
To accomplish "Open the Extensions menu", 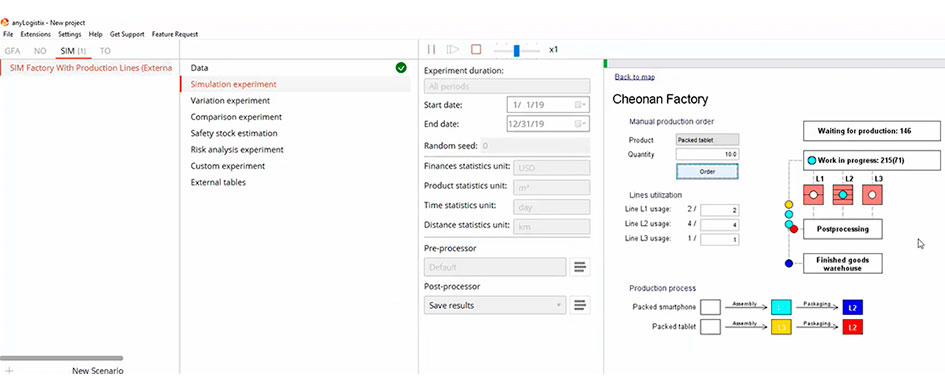I will point(36,34).
